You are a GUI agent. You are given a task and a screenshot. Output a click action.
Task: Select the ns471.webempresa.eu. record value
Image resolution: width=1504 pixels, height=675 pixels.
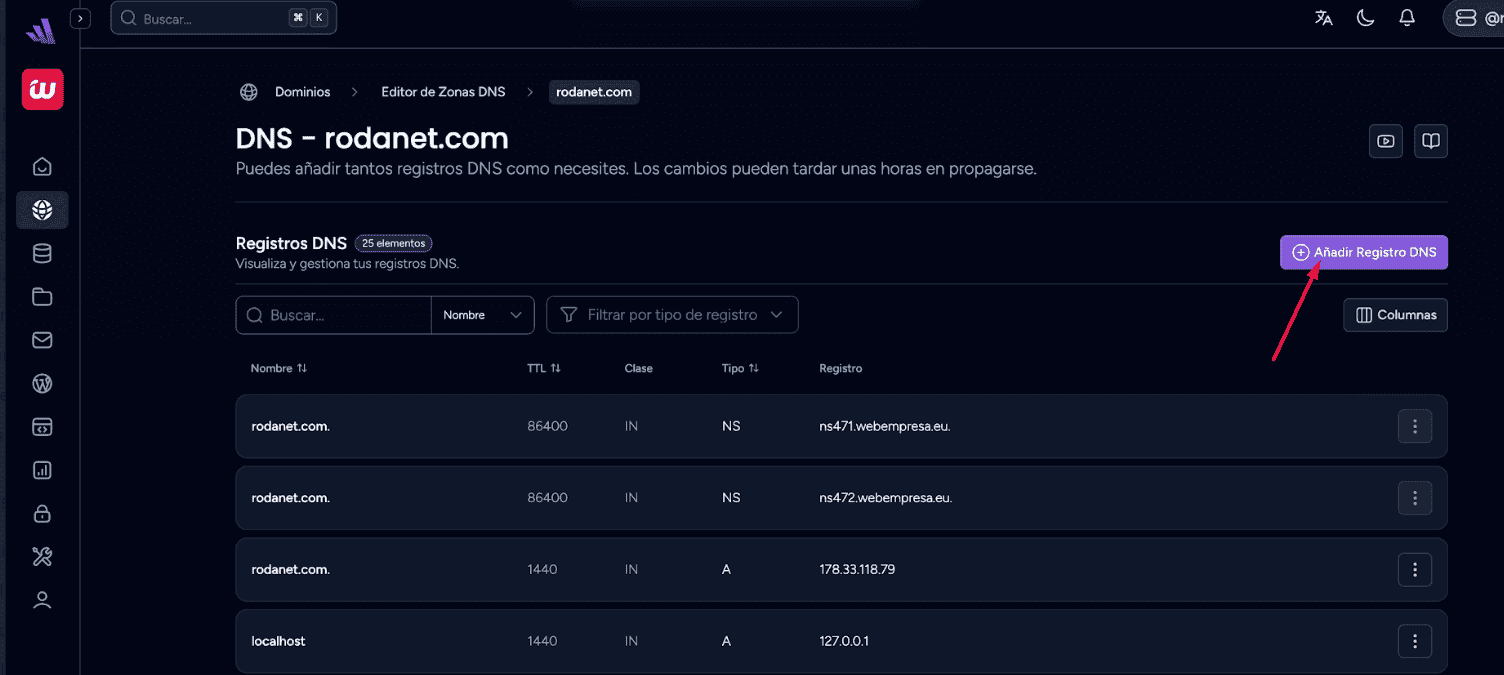tap(884, 426)
